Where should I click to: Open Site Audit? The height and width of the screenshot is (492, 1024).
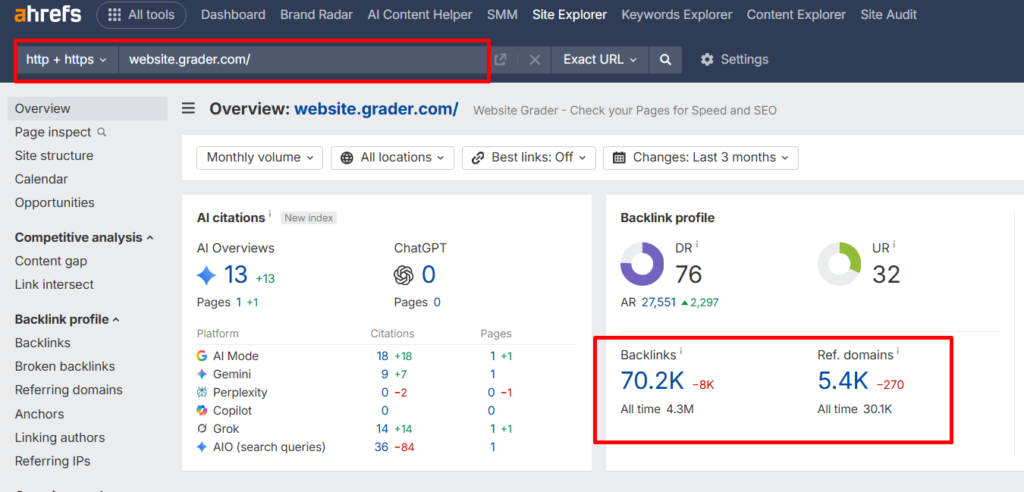point(889,14)
